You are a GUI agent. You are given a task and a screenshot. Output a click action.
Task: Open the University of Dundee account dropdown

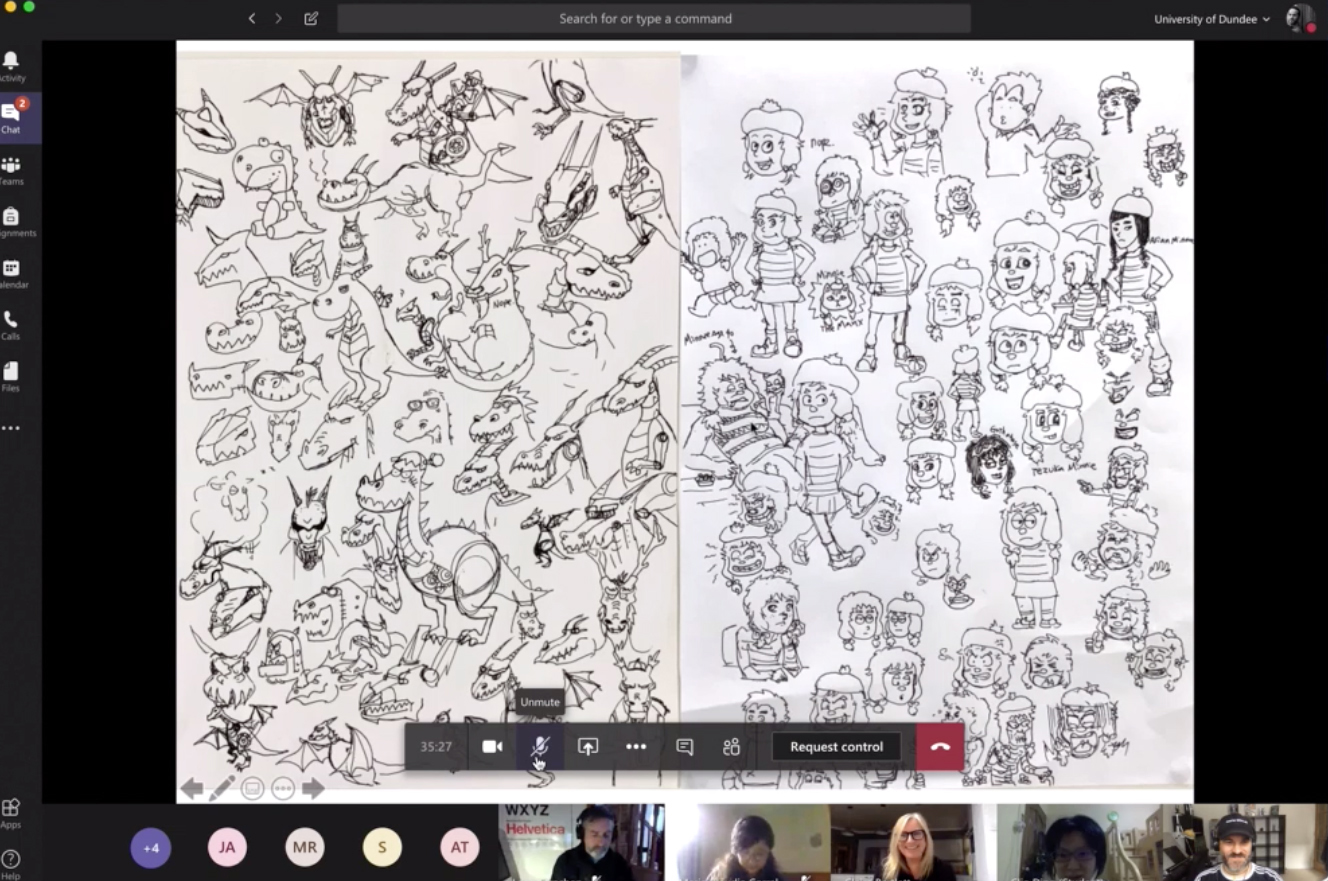pyautogui.click(x=1211, y=18)
